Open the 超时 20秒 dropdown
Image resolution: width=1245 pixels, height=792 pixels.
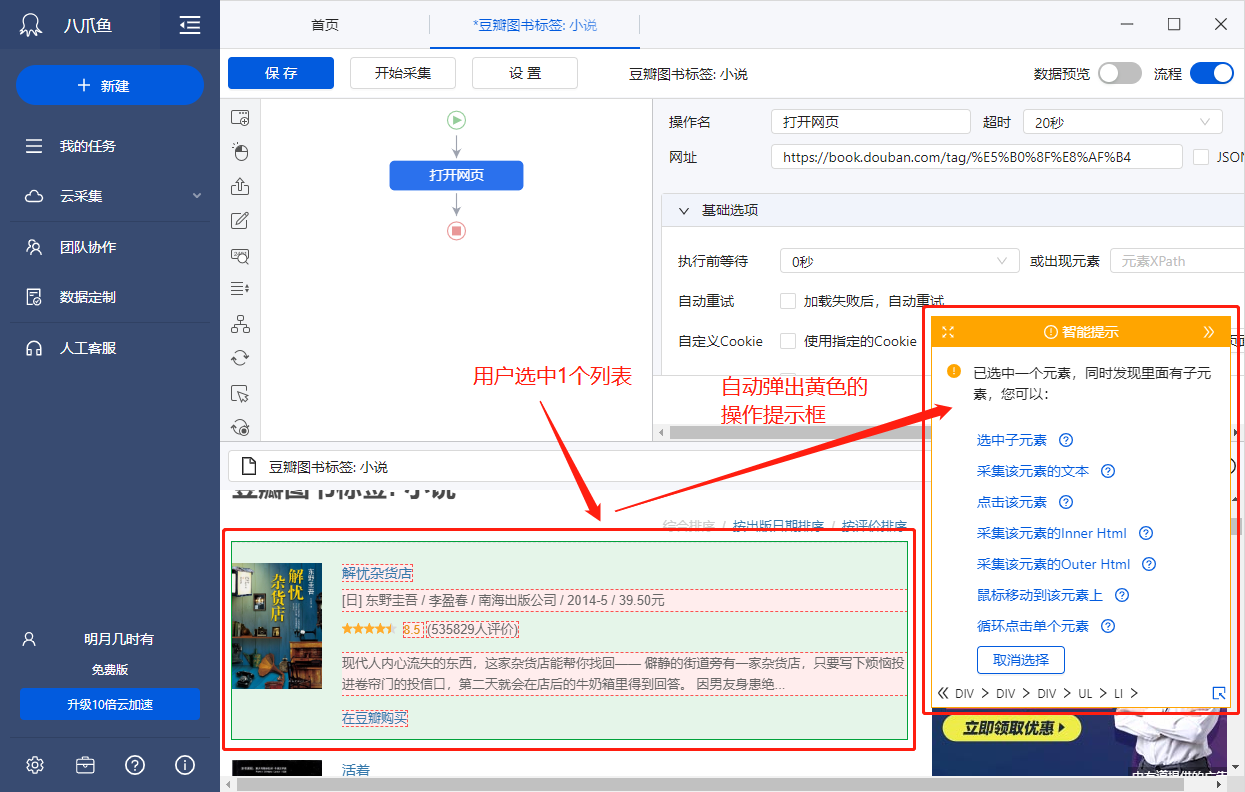1122,122
